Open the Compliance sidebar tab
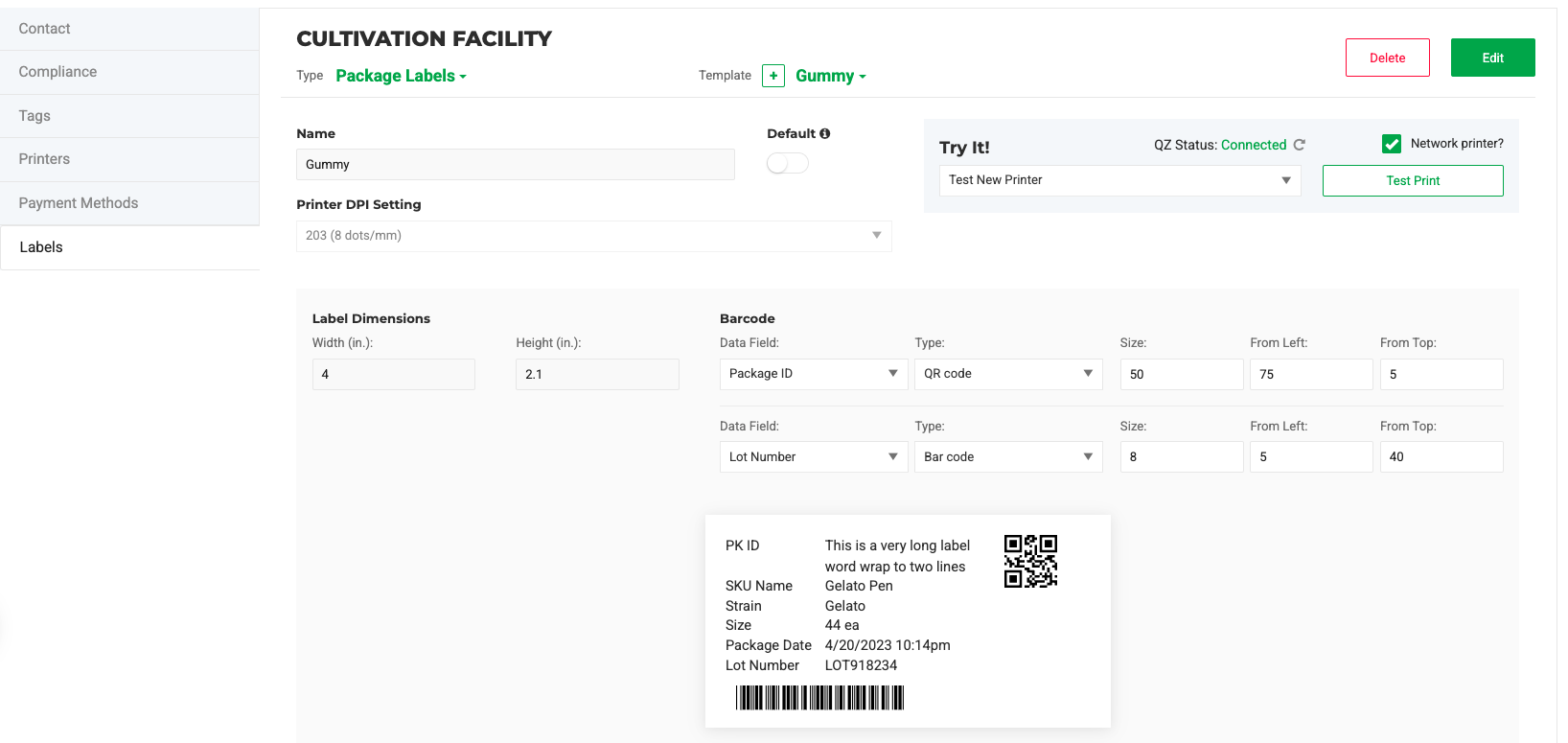Image resolution: width=1568 pixels, height=743 pixels. 58,72
